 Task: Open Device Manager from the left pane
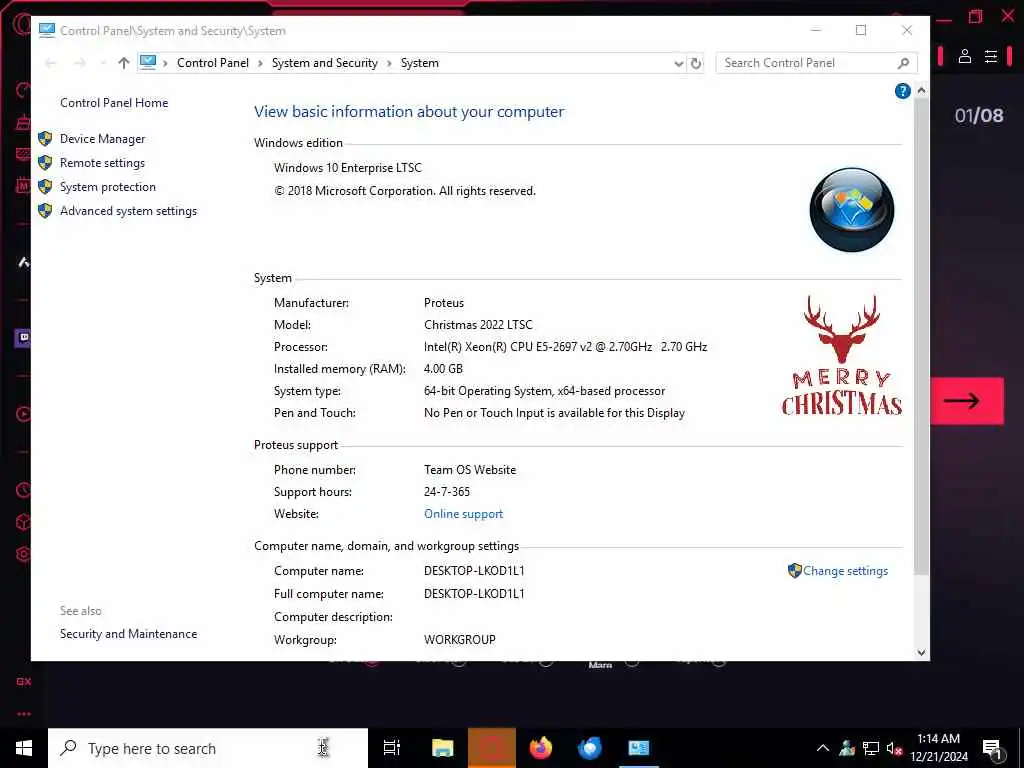pos(103,138)
